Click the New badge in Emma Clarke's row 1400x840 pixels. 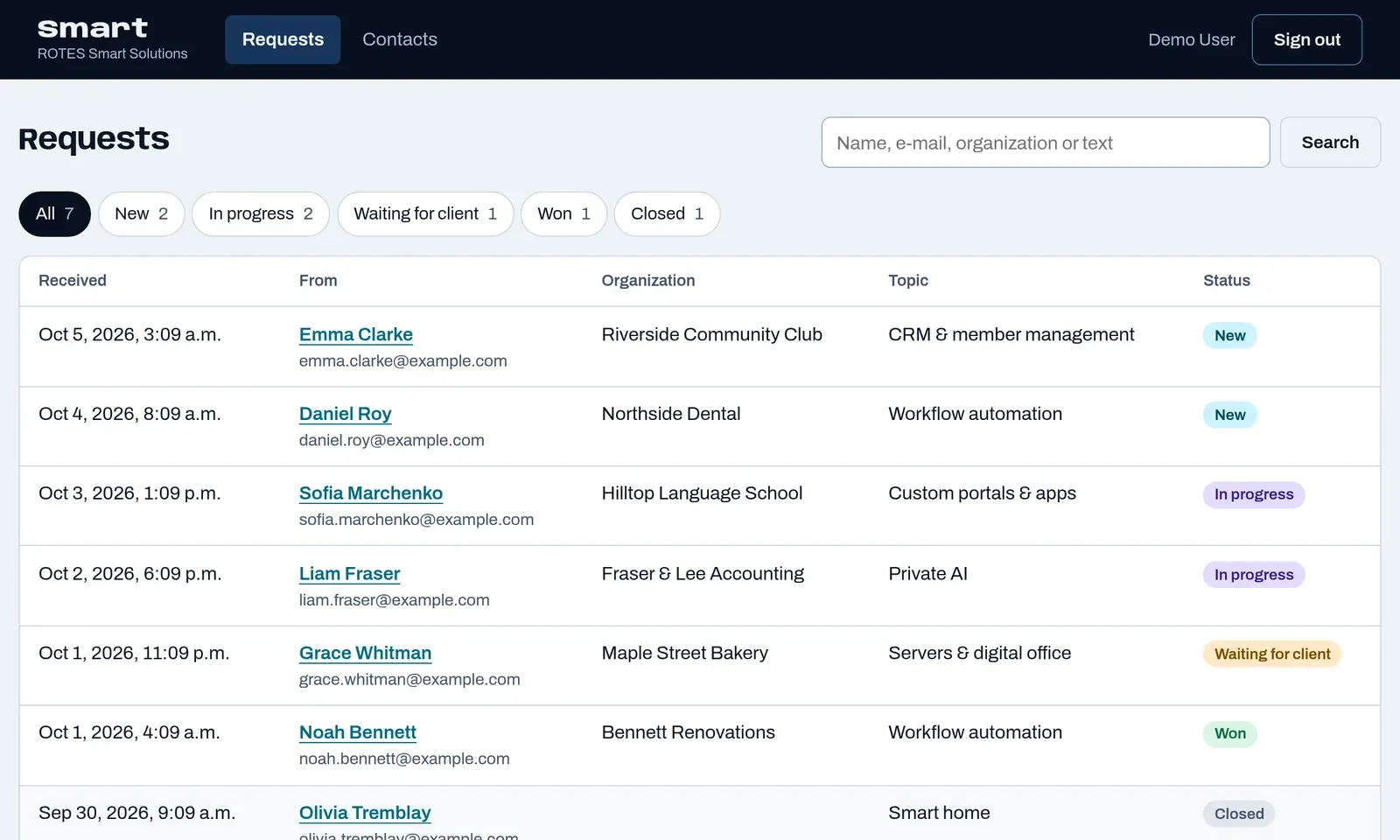(x=1229, y=335)
